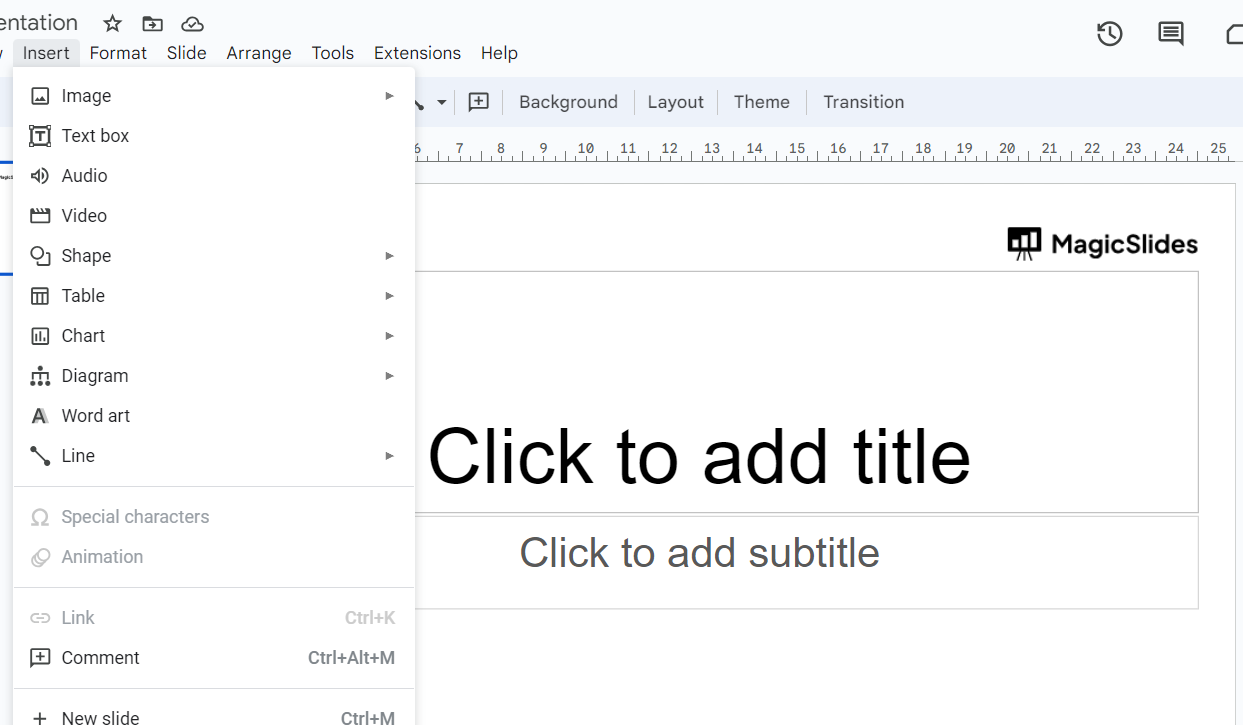Viewport: 1243px width, 725px height.
Task: Star the presentation with the star icon
Action: point(113,23)
